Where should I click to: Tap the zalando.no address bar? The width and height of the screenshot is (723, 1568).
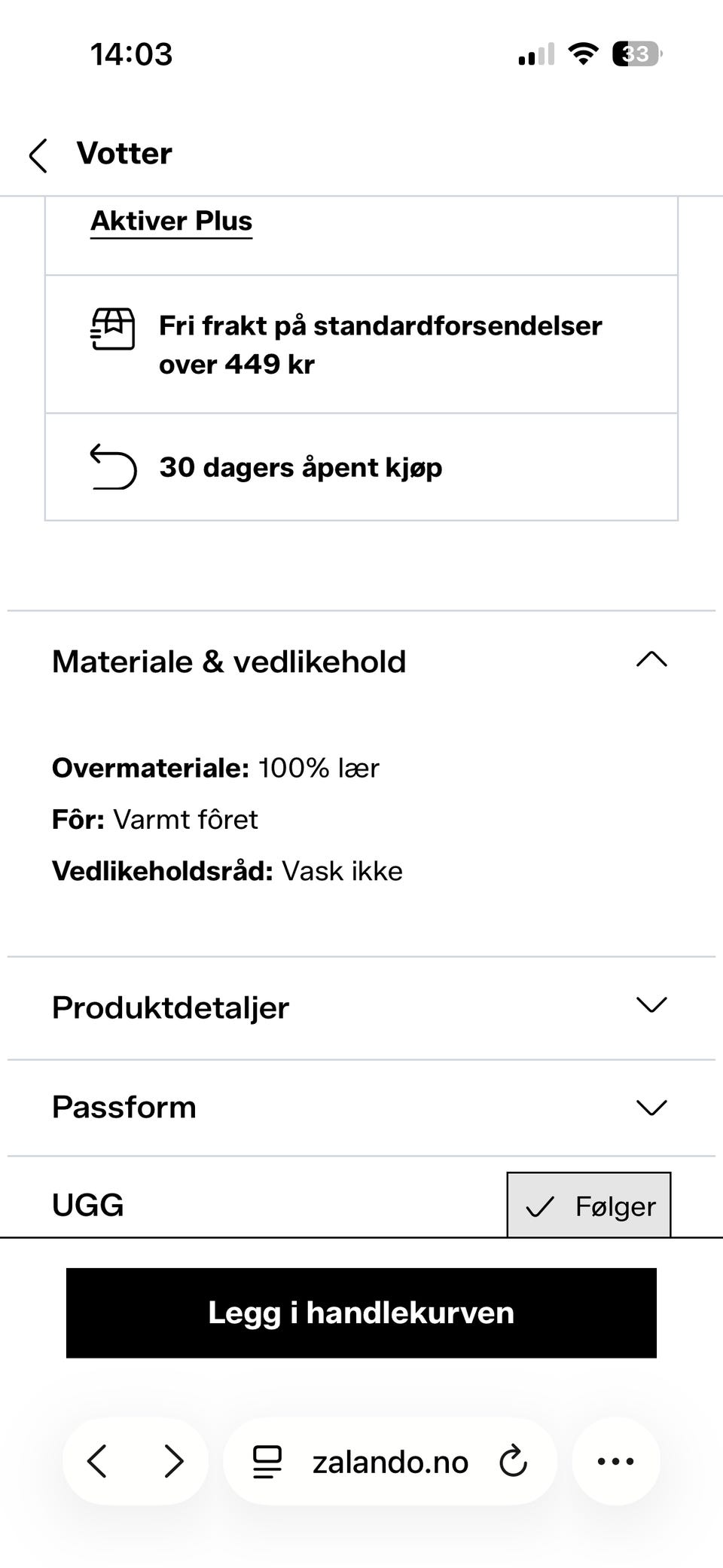390,1462
